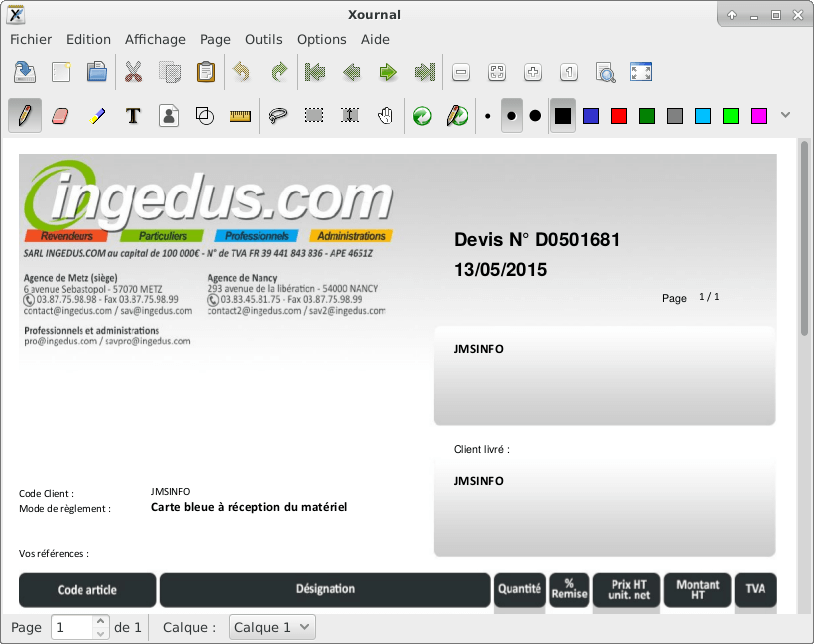Click the Xournal window menu icon
This screenshot has width=814, height=644.
click(16, 15)
